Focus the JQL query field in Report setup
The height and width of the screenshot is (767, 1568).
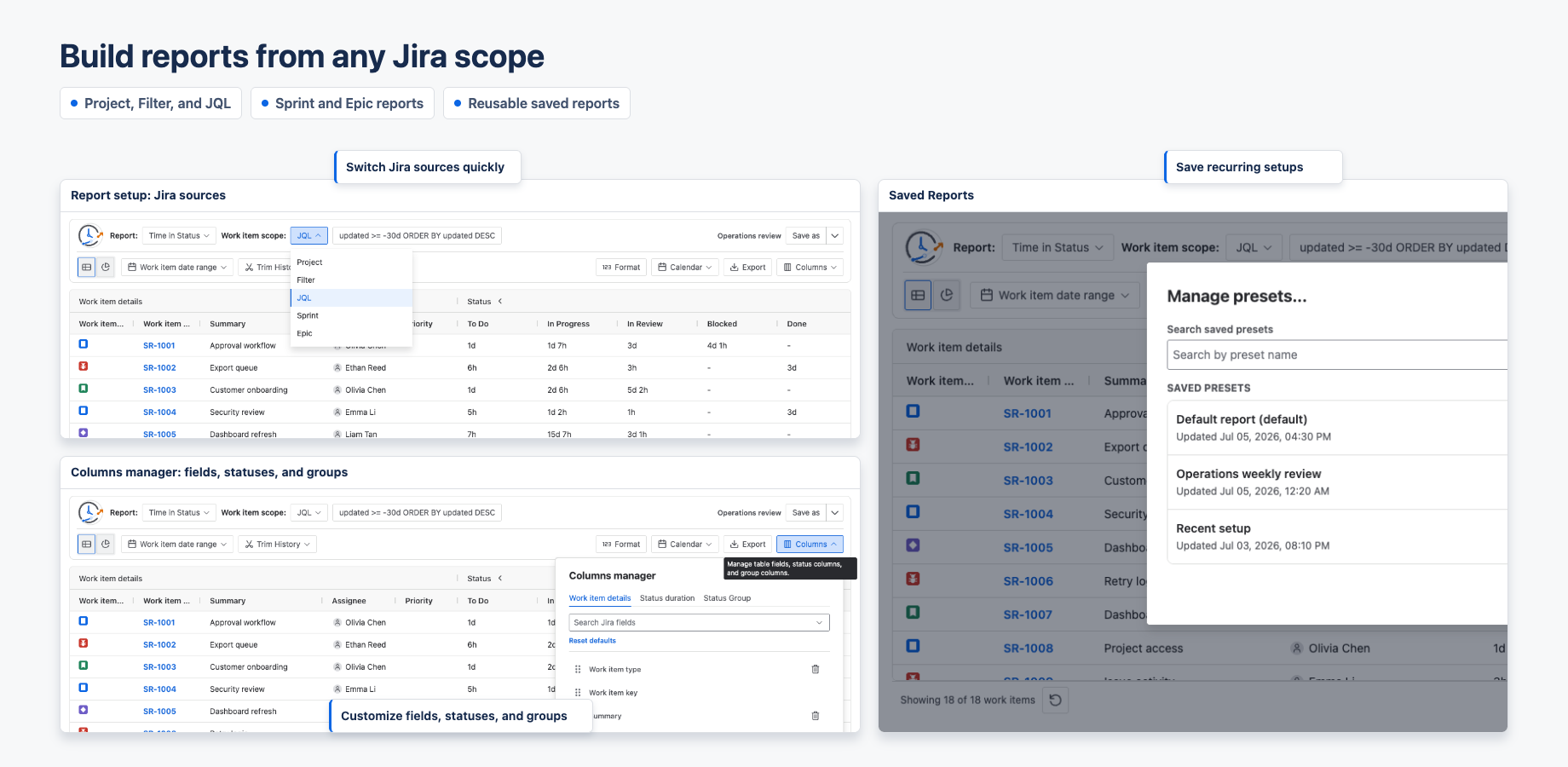click(417, 236)
